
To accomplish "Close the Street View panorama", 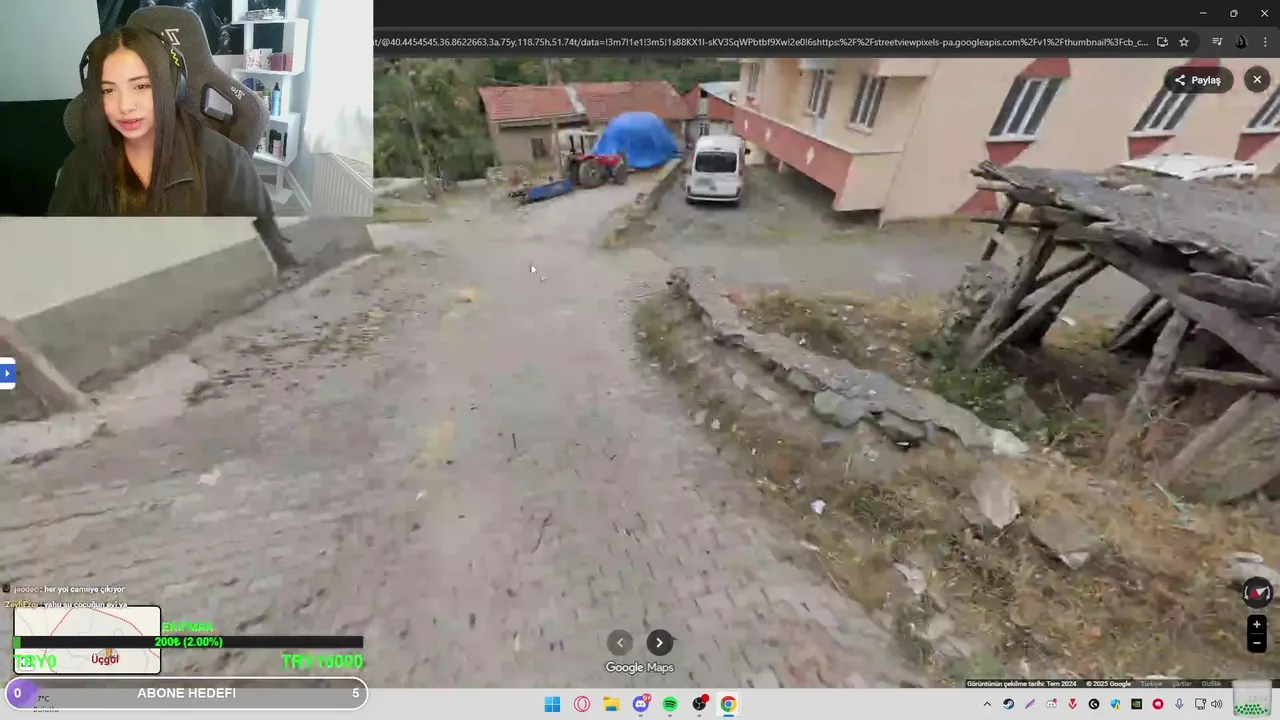I will coord(1257,80).
